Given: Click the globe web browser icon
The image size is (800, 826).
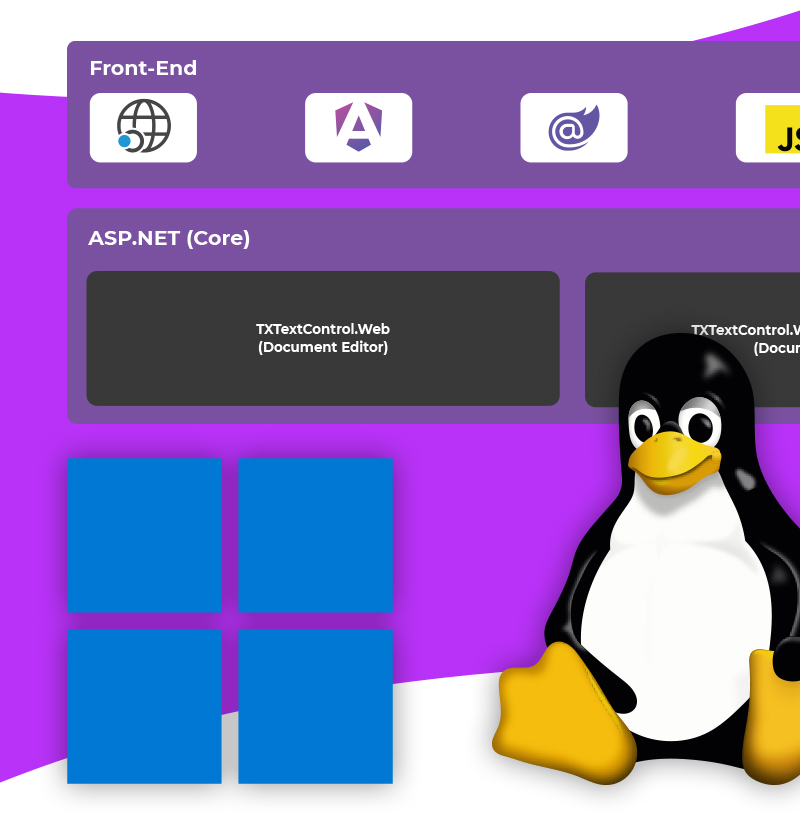Looking at the screenshot, I should (143, 127).
